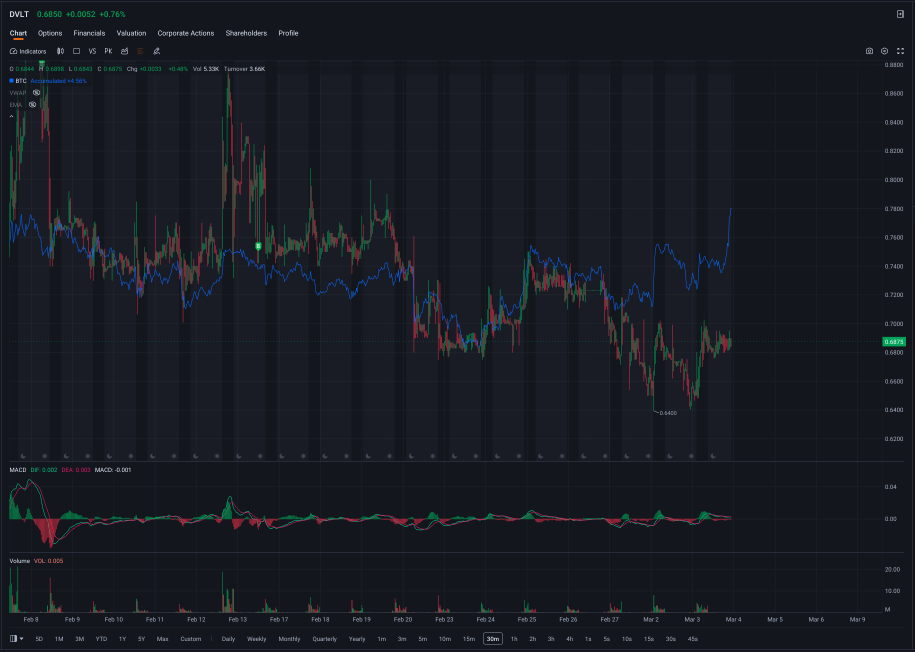Open the Corporate Actions tab
915x652 pixels.
coord(186,33)
